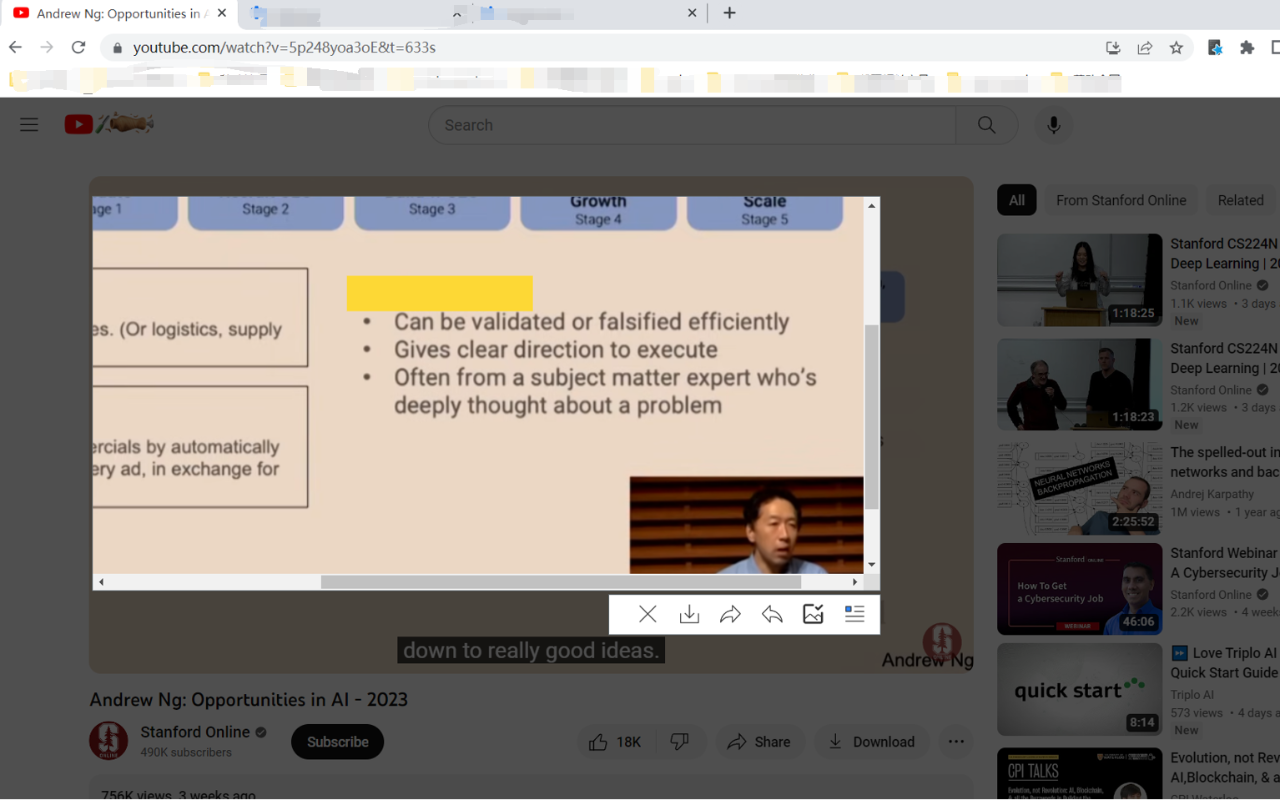Focus the YouTube search field
This screenshot has height=800, width=1280.
[x=692, y=125]
